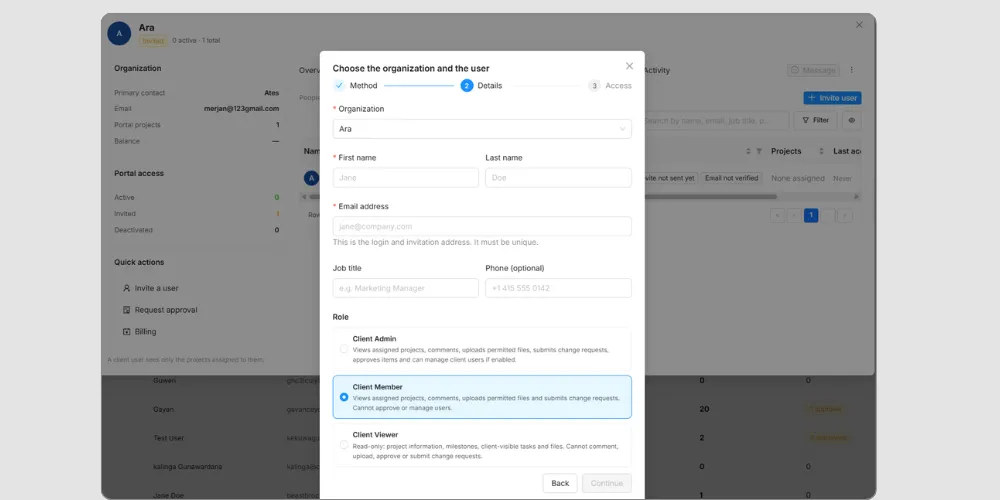This screenshot has height=500, width=1000.
Task: Switch to the Activity tab
Action: click(657, 71)
